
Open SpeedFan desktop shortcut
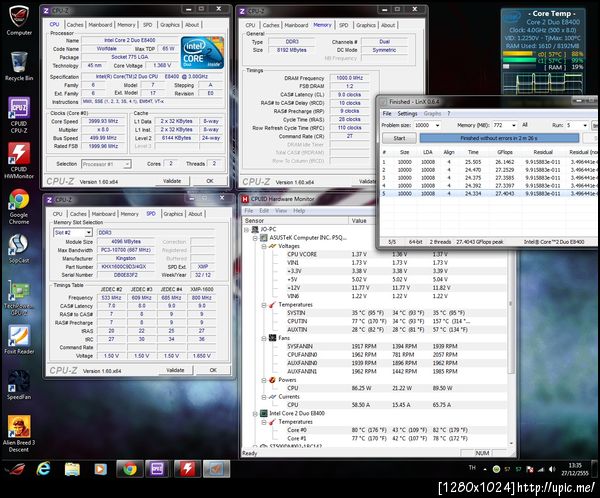(19, 385)
